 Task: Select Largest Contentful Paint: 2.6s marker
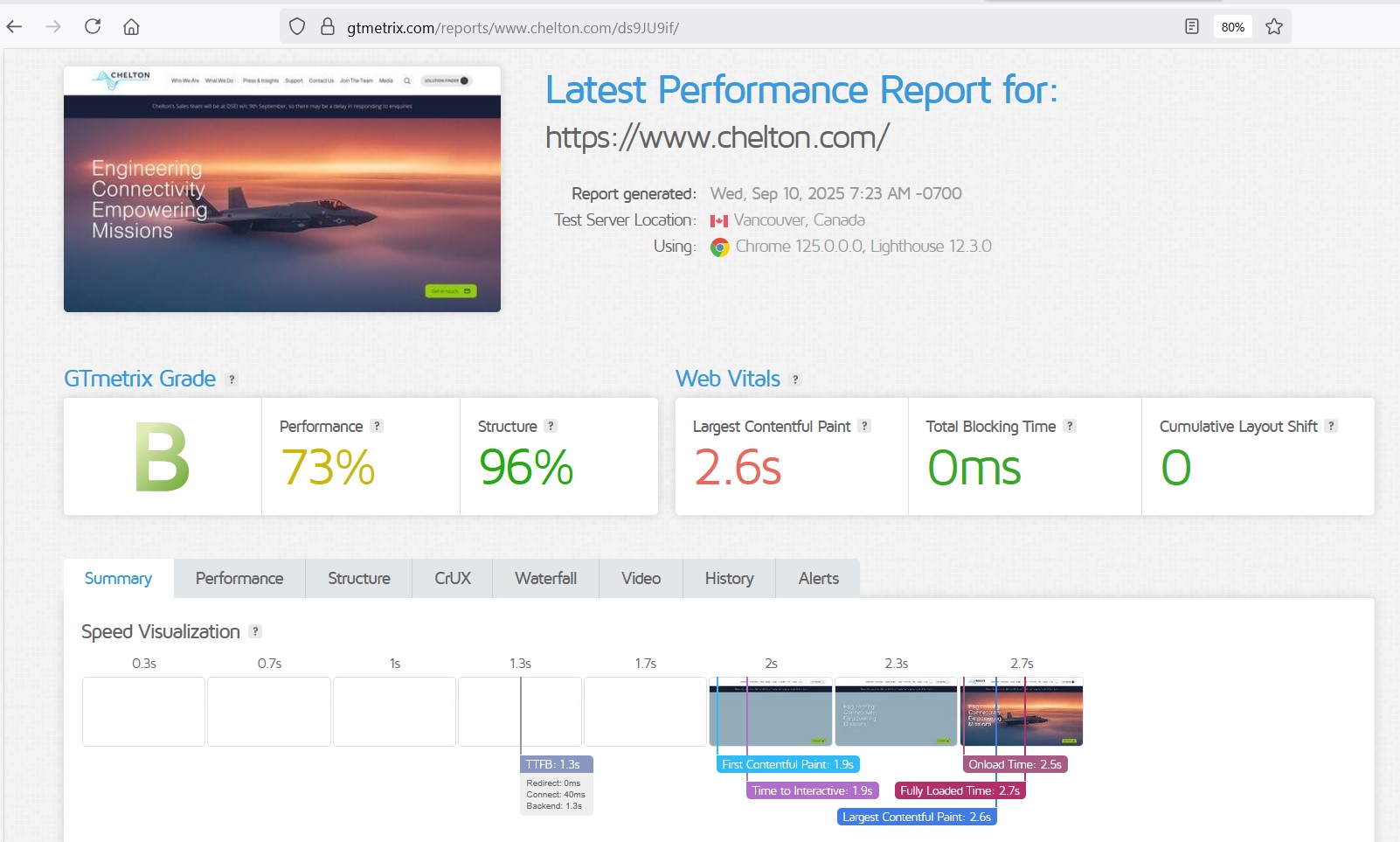pyautogui.click(x=917, y=817)
